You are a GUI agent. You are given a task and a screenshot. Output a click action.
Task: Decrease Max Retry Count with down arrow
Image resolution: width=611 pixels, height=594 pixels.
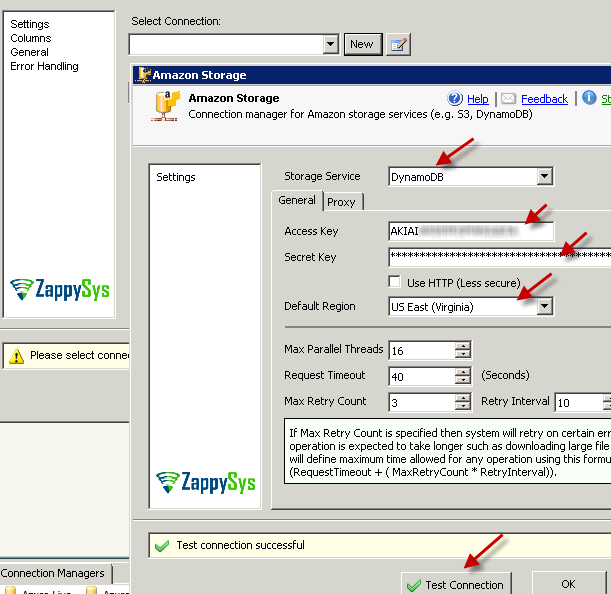463,406
